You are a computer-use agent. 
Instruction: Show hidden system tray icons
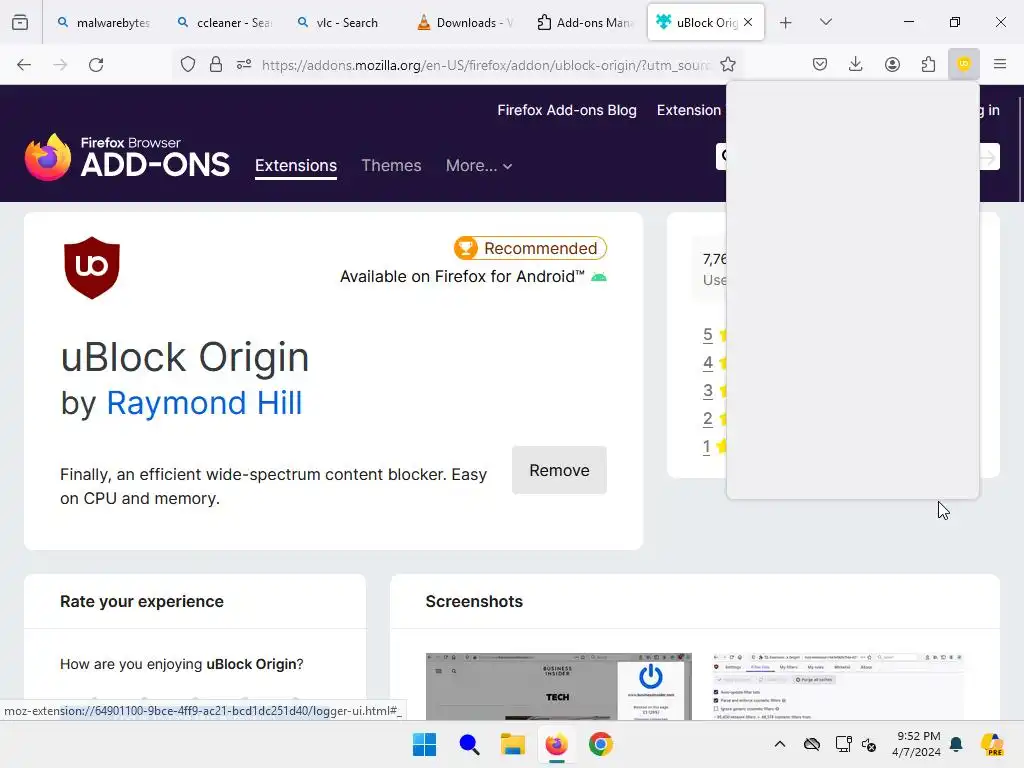780,744
